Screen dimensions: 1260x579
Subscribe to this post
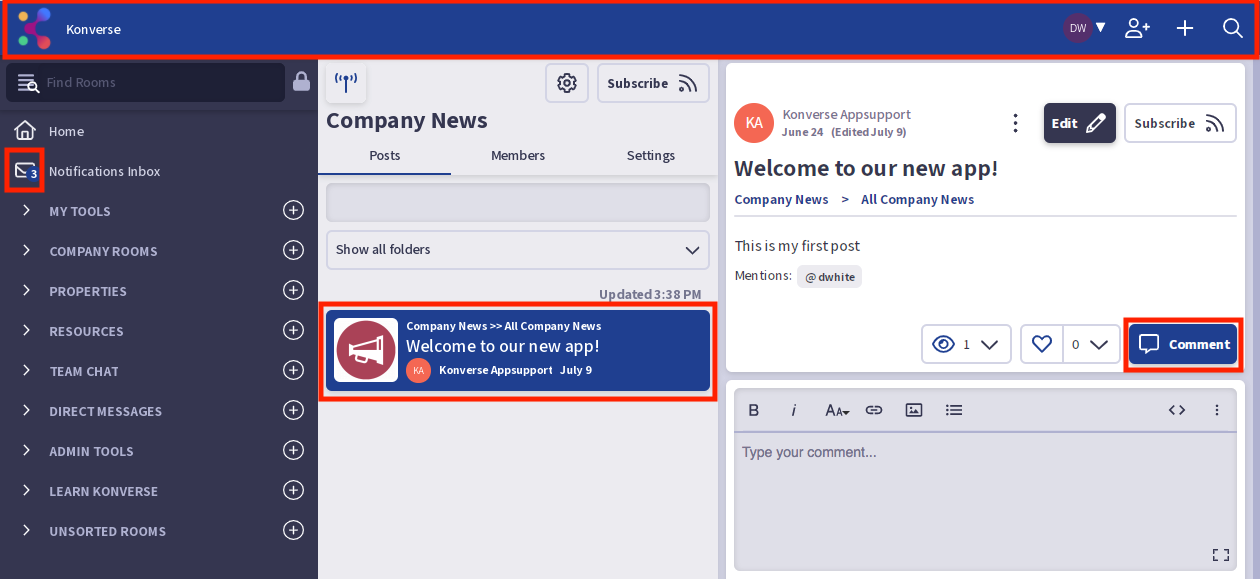(x=1180, y=123)
